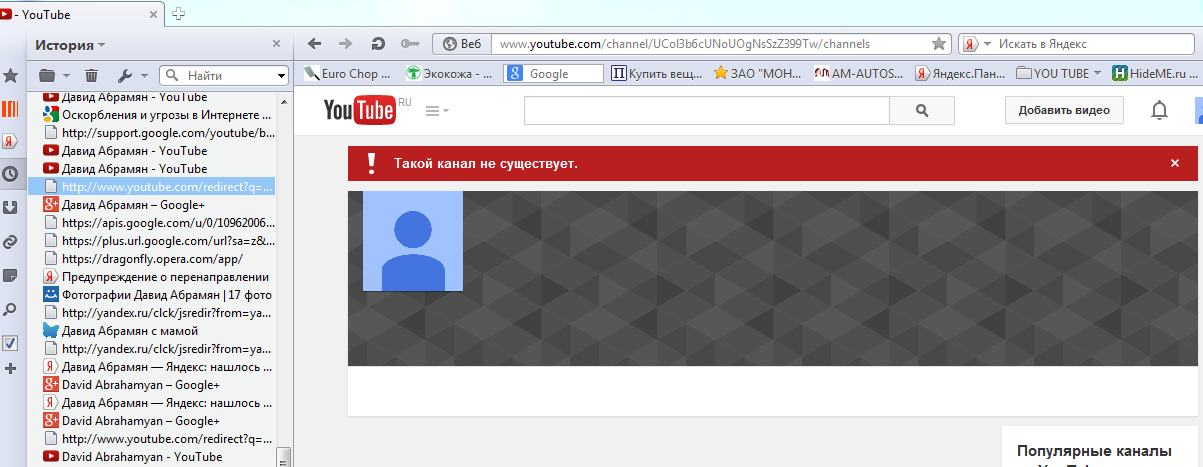
Task: Expand the Найти search field dropdown arrow
Action: pos(282,76)
